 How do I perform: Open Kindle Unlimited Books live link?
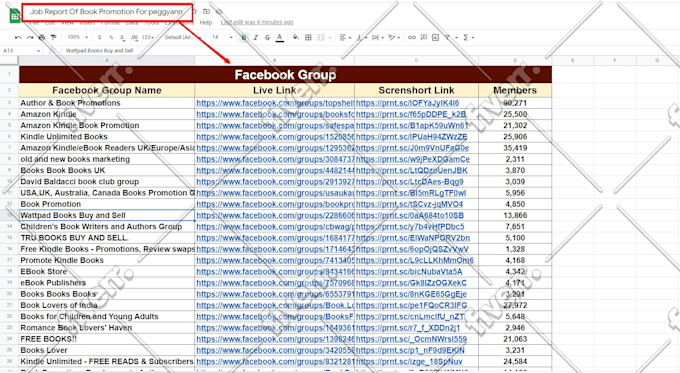275,137
